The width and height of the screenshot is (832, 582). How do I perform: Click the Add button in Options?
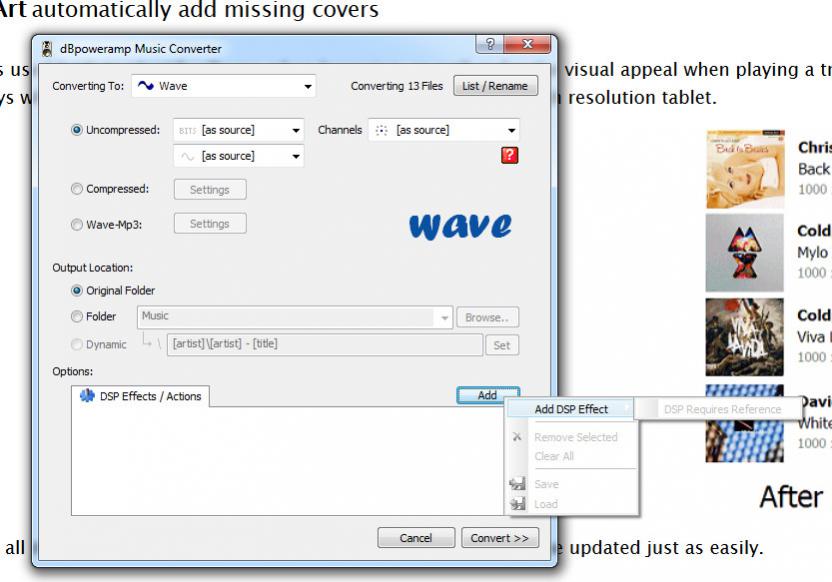click(x=488, y=395)
